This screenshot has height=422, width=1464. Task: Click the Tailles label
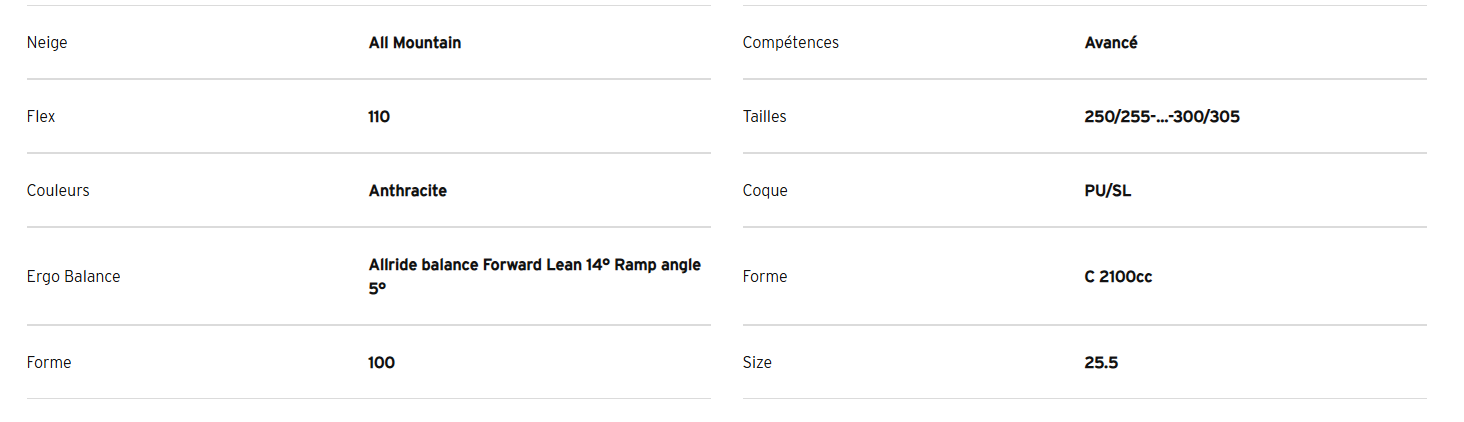[765, 117]
